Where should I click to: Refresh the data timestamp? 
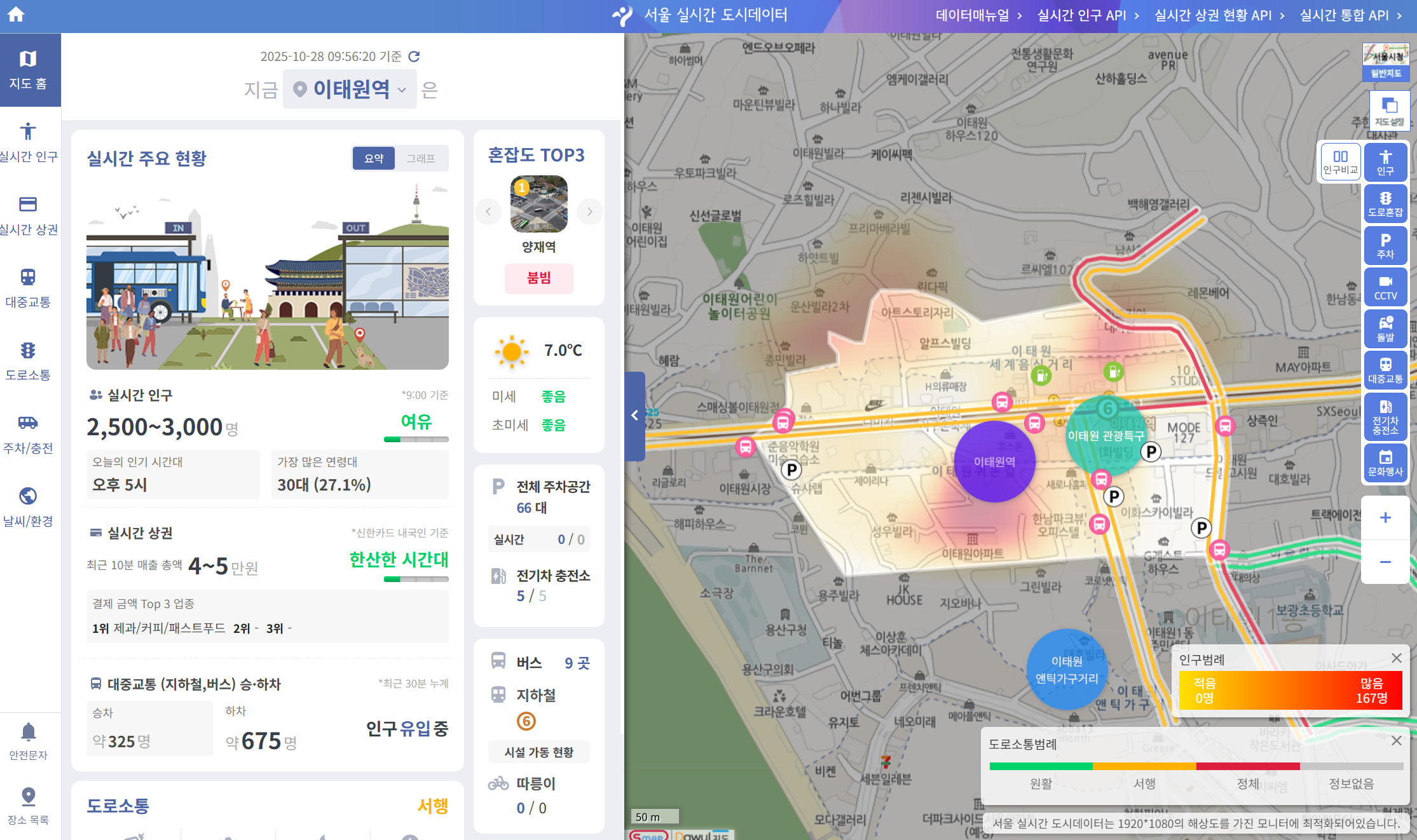[x=414, y=57]
